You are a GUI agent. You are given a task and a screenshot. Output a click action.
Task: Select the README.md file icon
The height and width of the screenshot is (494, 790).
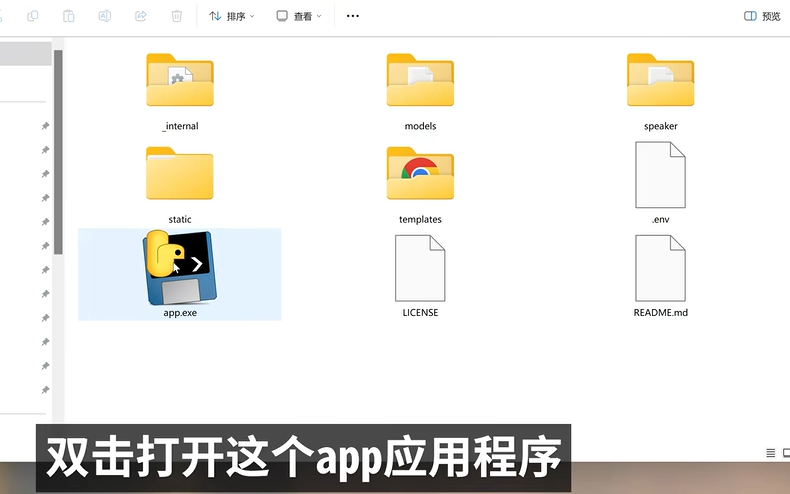point(661,268)
